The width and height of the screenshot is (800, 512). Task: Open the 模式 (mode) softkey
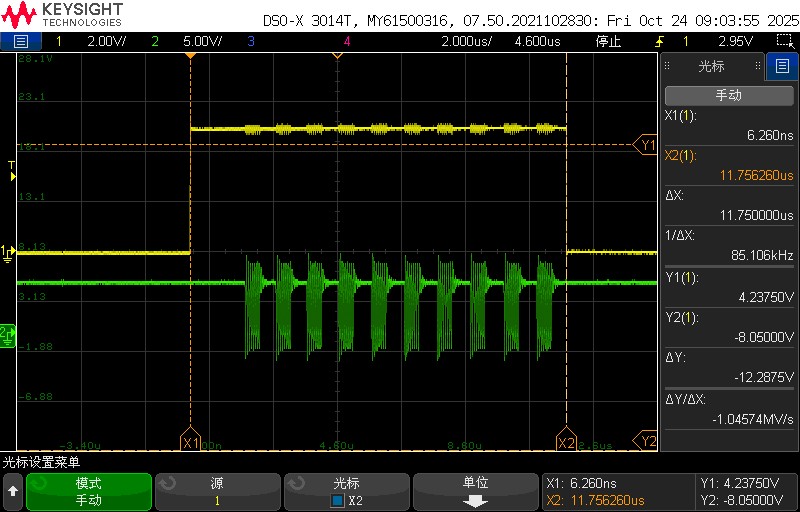[89, 491]
